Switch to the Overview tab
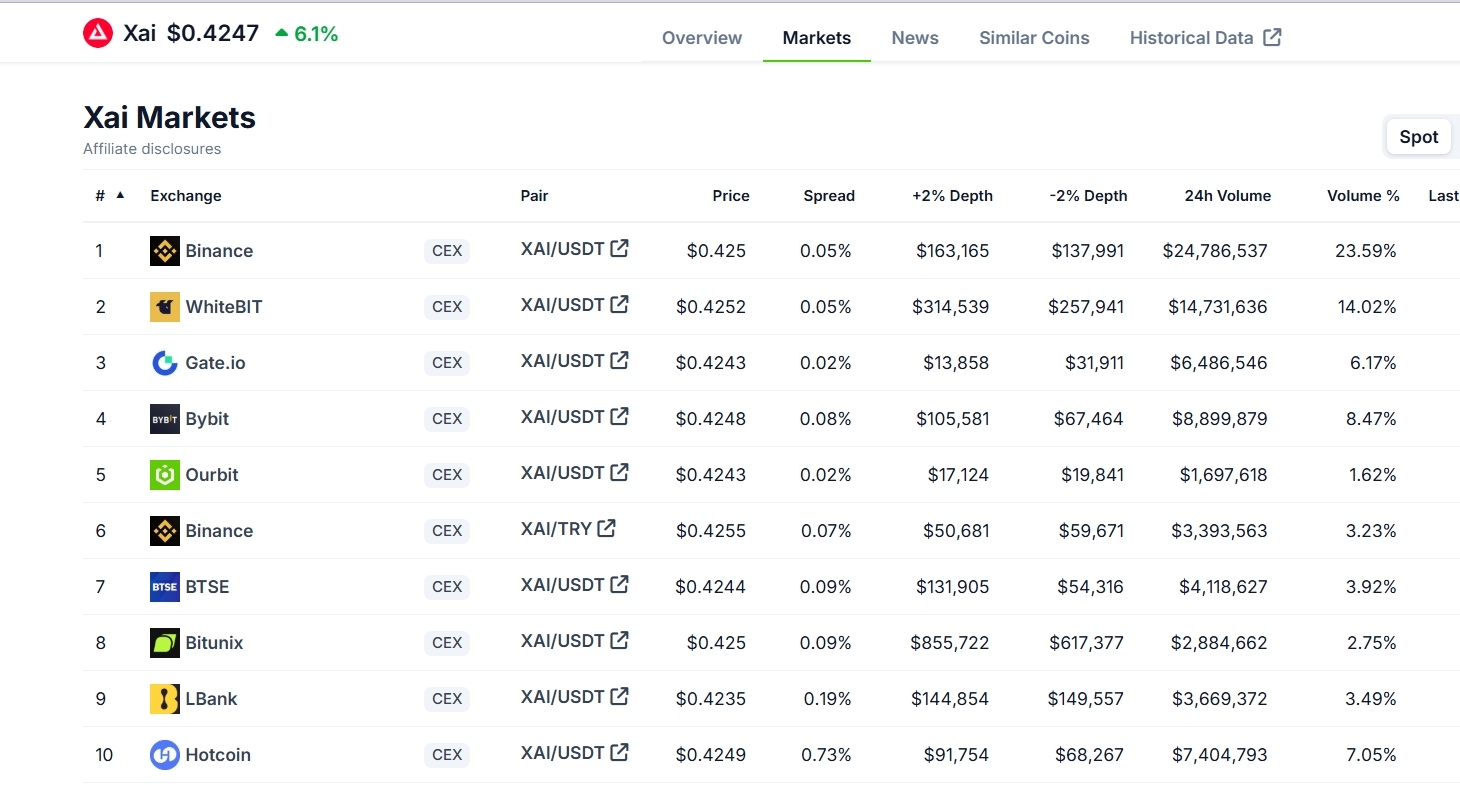Screen dimensions: 1460x785 (x=702, y=38)
